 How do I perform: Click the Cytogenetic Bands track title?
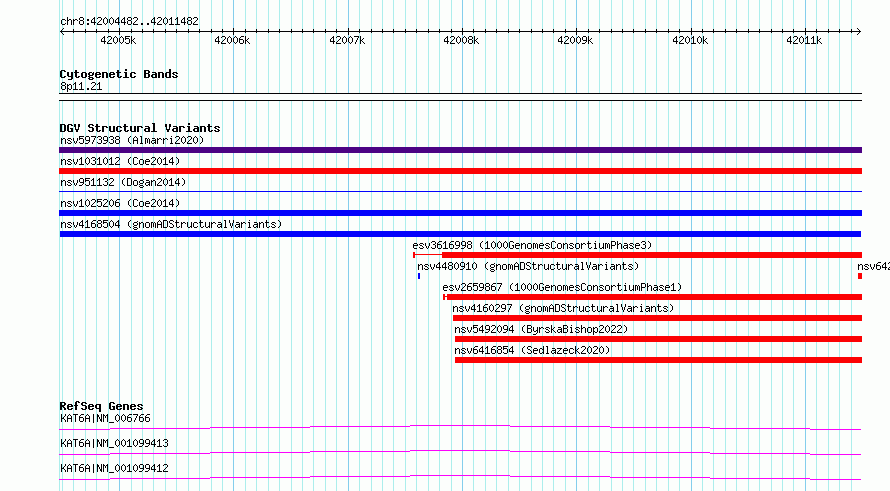(119, 74)
